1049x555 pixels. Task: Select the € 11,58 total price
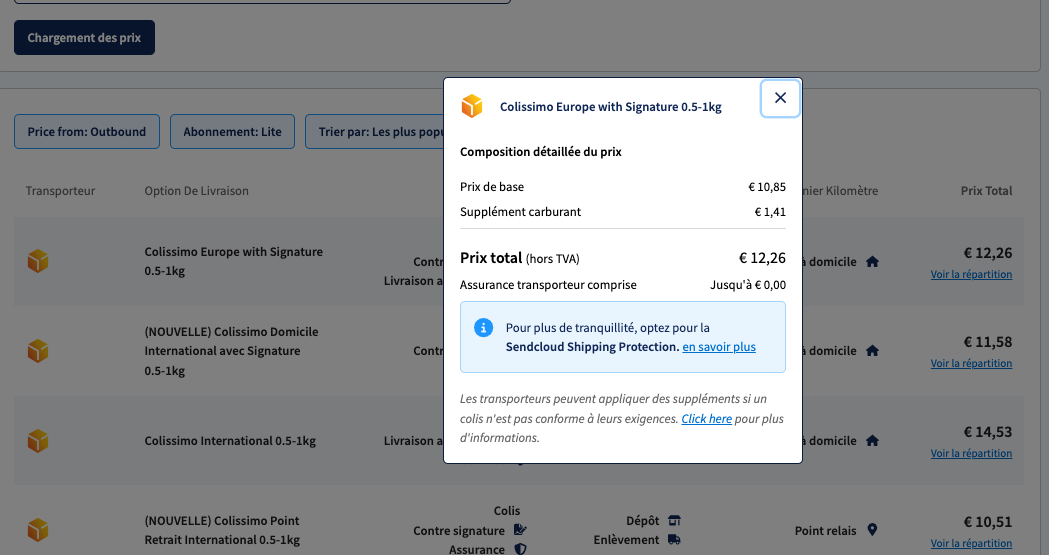987,342
